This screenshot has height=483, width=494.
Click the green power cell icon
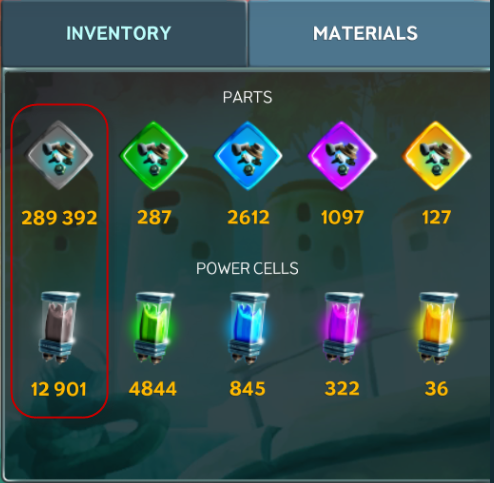tap(153, 328)
